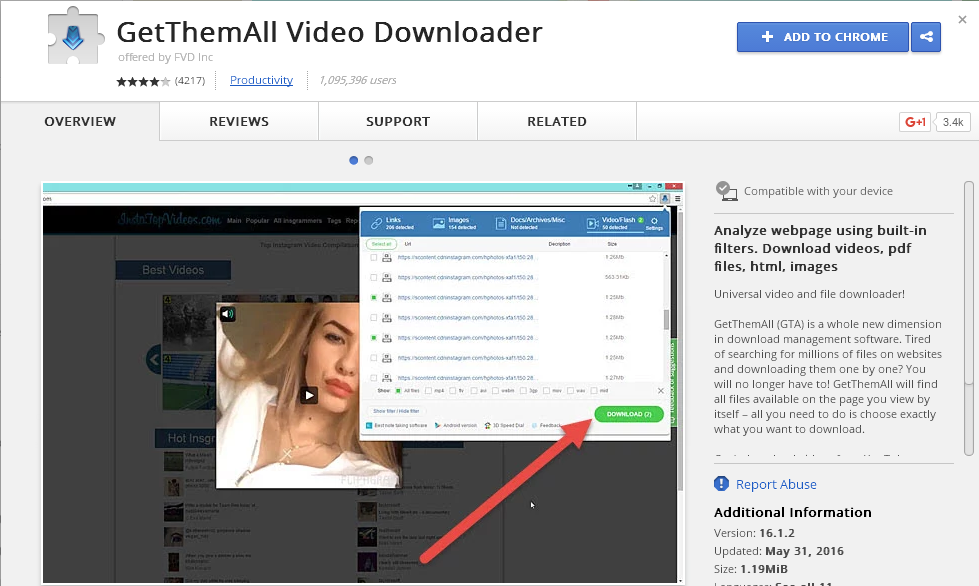Image resolution: width=979 pixels, height=586 pixels.
Task: Click the '1,095,396 users' text
Action: (x=357, y=80)
